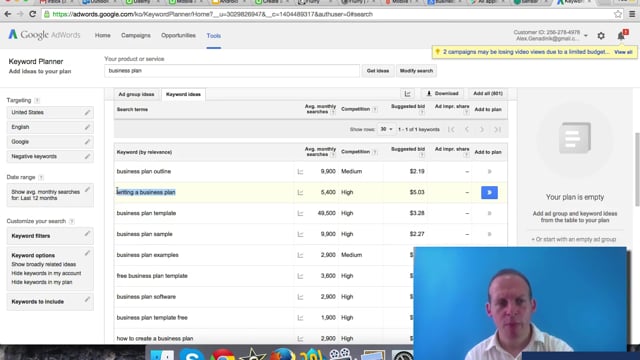This screenshot has width=640, height=360.
Task: Select business plan template free keyword
Action: (x=152, y=318)
